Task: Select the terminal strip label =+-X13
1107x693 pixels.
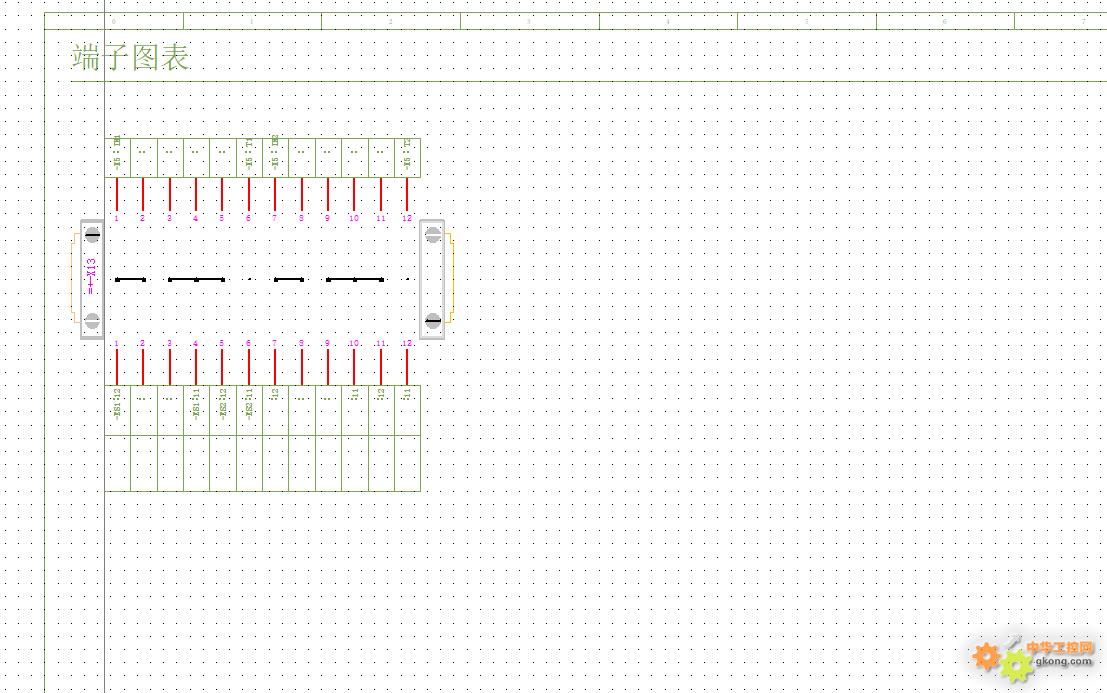Action: point(91,277)
